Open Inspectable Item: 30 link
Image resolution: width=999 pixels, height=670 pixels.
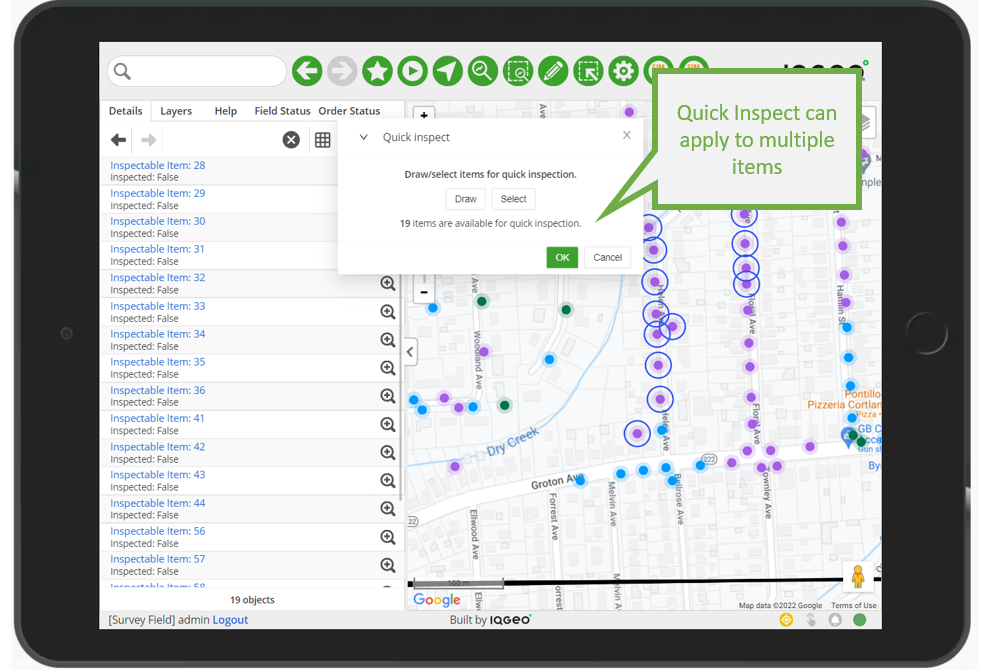pyautogui.click(x=157, y=221)
